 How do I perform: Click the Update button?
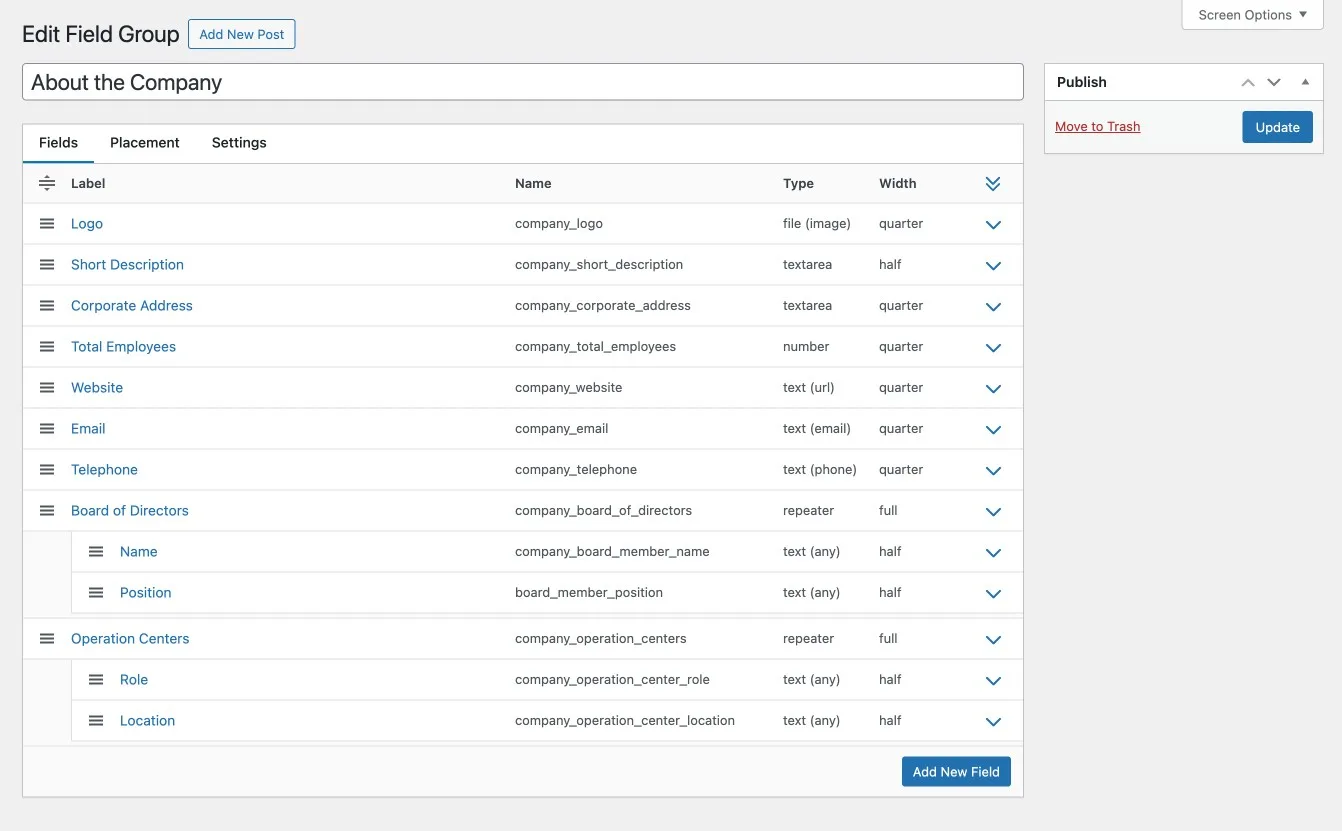click(1277, 127)
